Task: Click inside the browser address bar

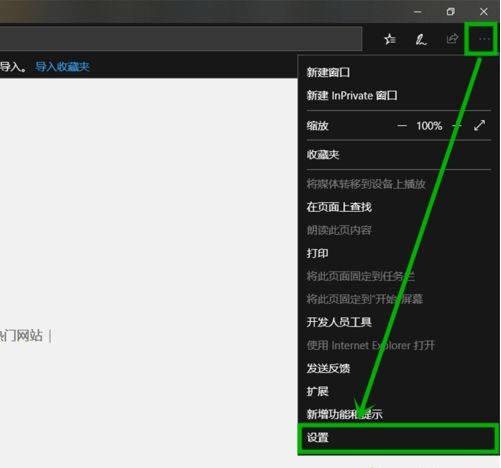Action: click(181, 39)
